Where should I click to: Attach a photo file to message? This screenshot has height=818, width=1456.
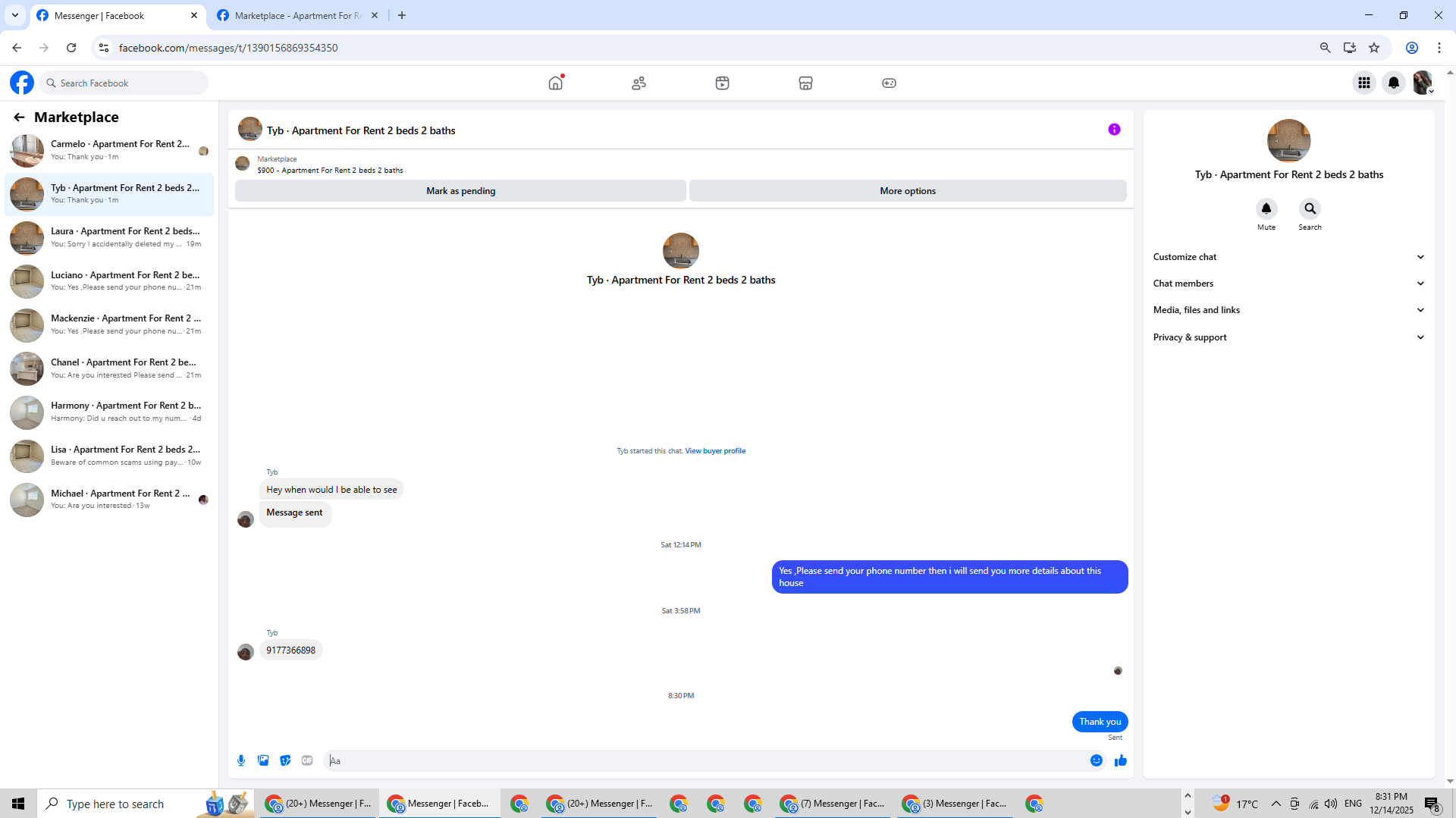263,760
